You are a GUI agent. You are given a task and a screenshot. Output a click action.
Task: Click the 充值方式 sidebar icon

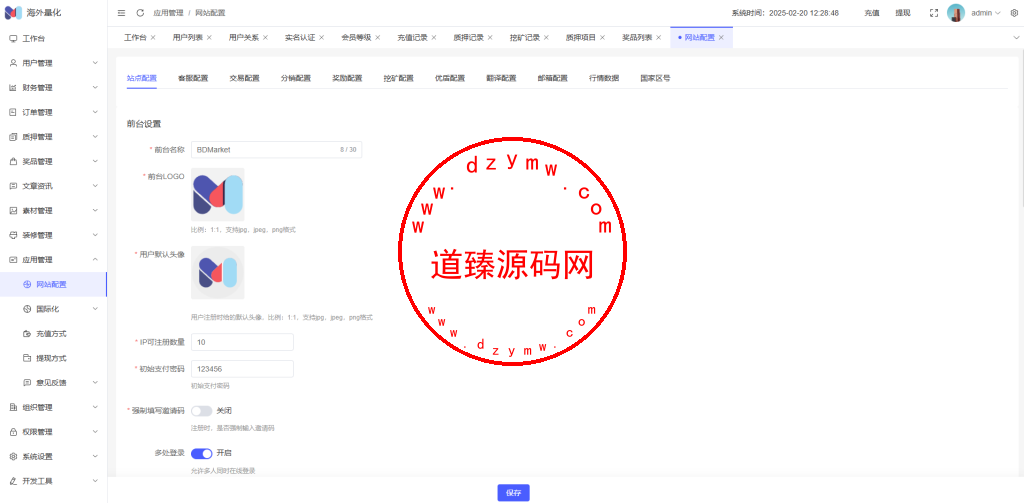click(27, 334)
